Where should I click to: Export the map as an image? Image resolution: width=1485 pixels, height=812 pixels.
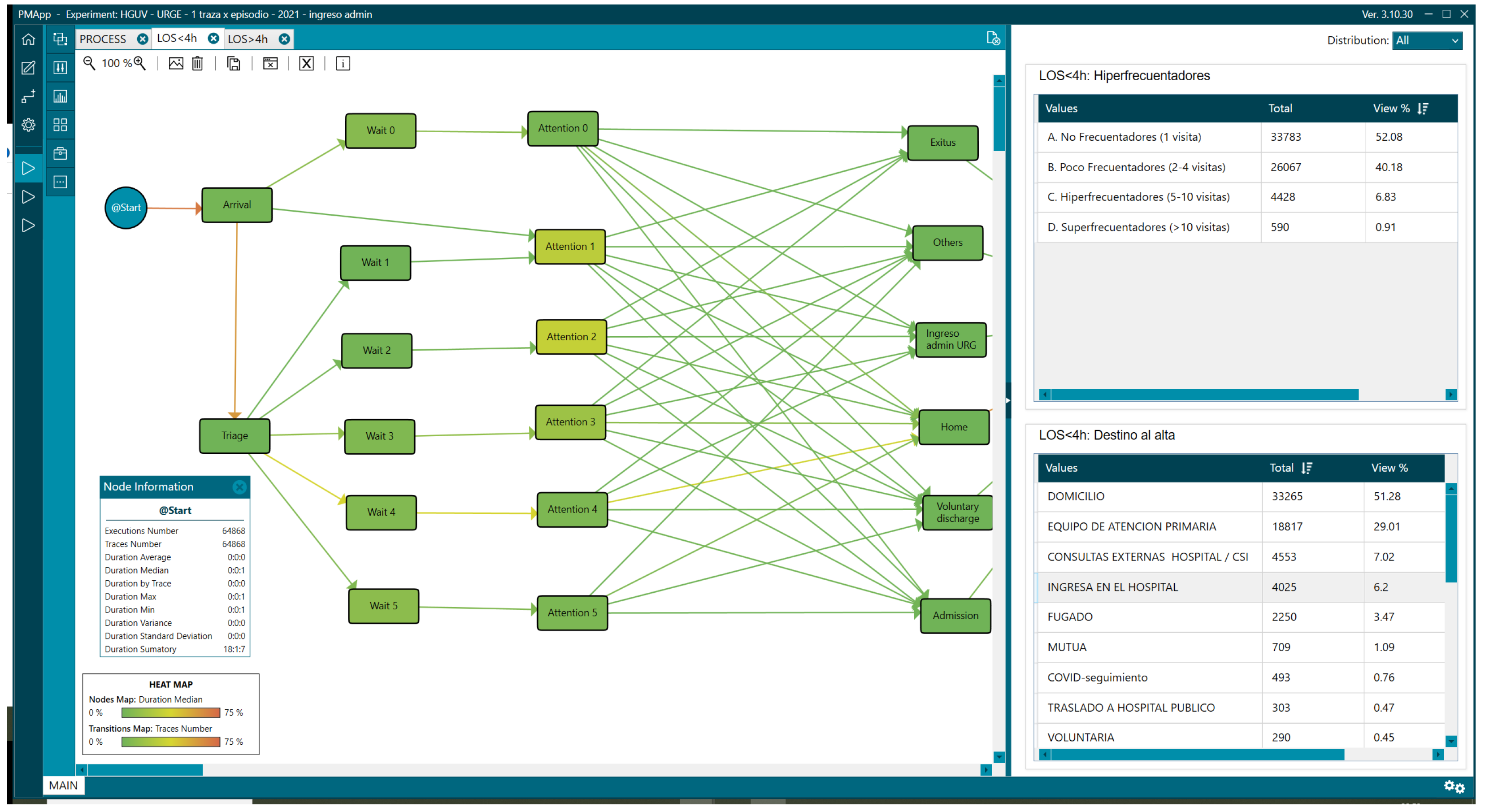click(176, 63)
